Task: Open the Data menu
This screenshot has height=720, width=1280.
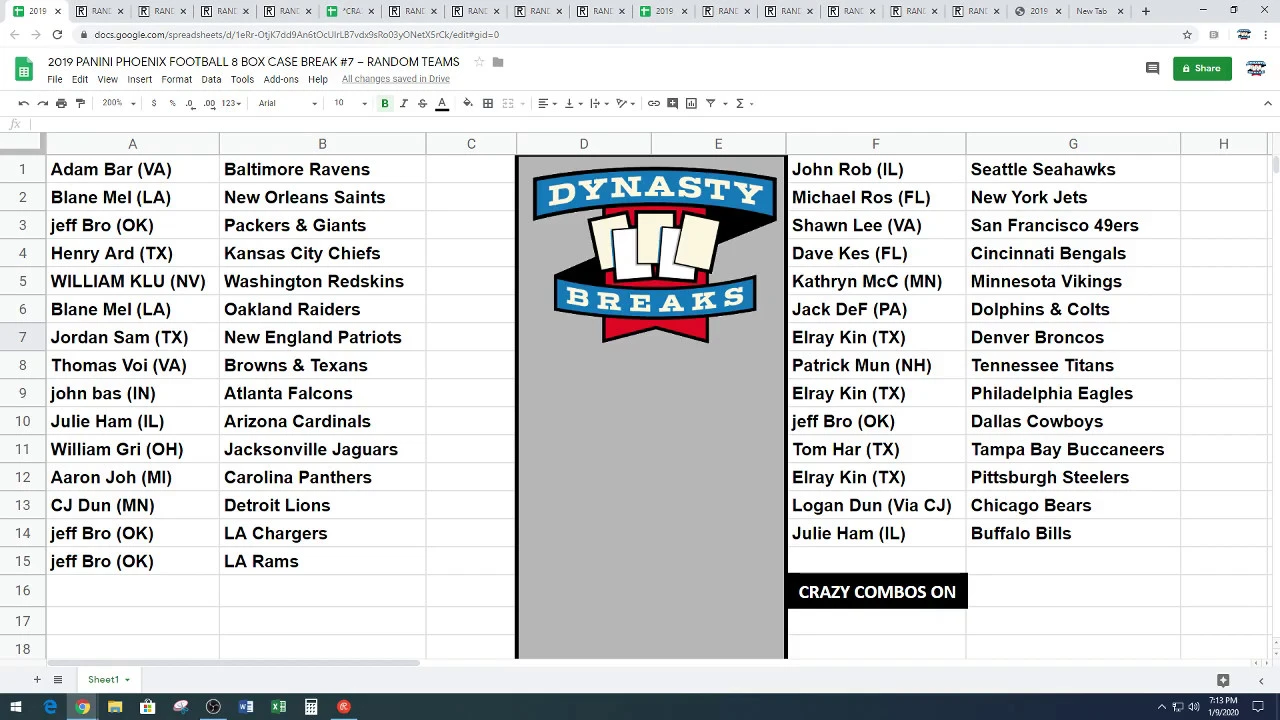Action: [x=211, y=79]
